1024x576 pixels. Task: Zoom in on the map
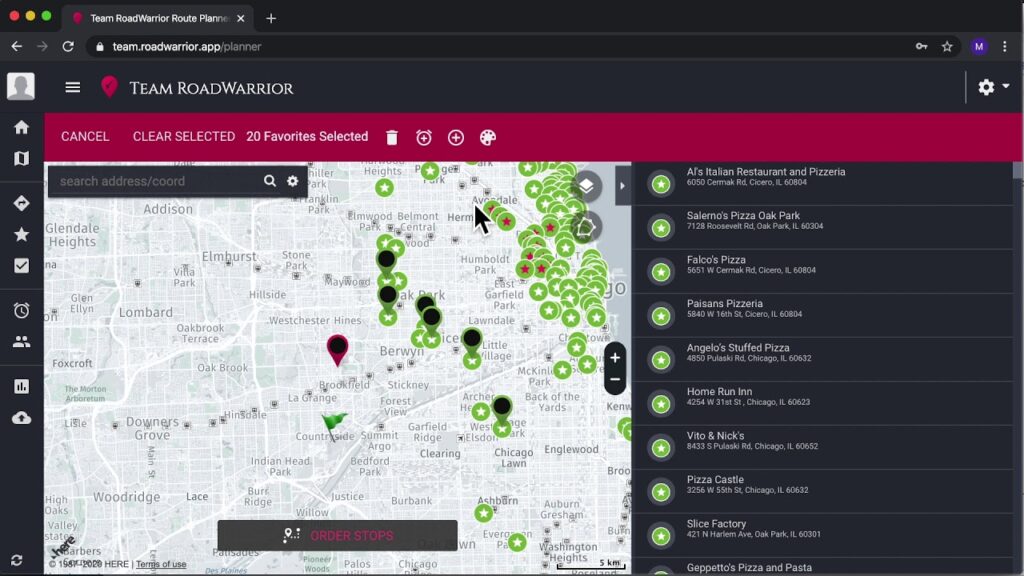click(x=615, y=358)
